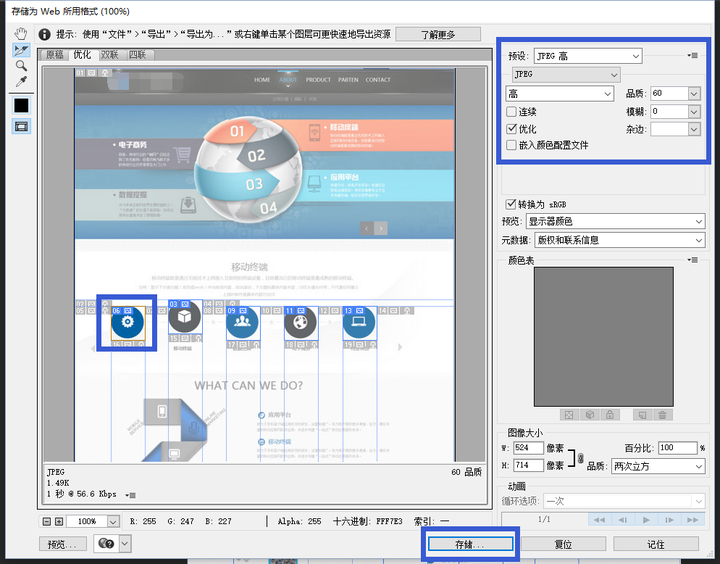This screenshot has height=564, width=720.
Task: Select the Eyedropper tool
Action: [x=21, y=82]
